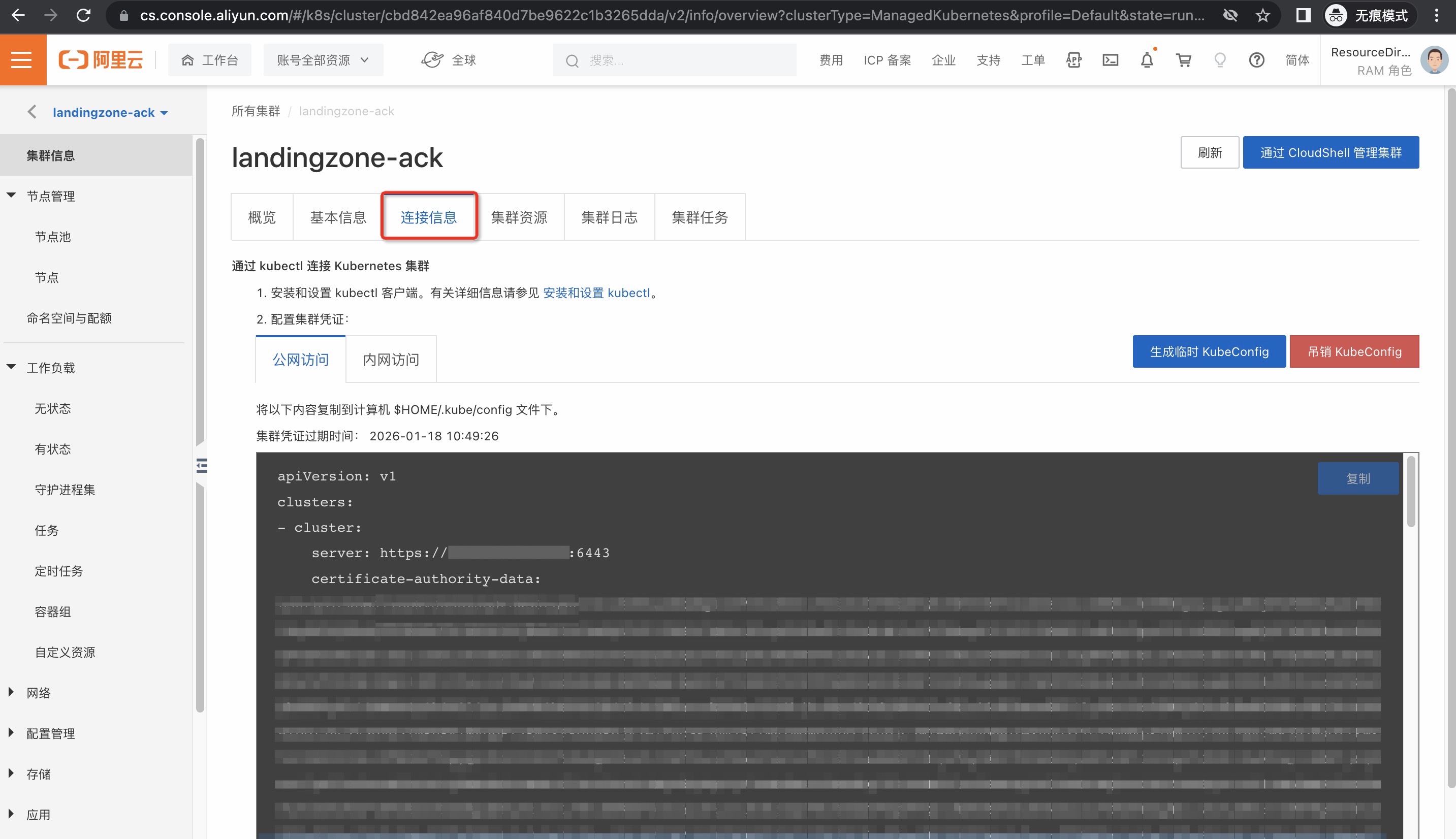1456x839 pixels.
Task: Collapse the 节点管理 section
Action: pos(11,196)
